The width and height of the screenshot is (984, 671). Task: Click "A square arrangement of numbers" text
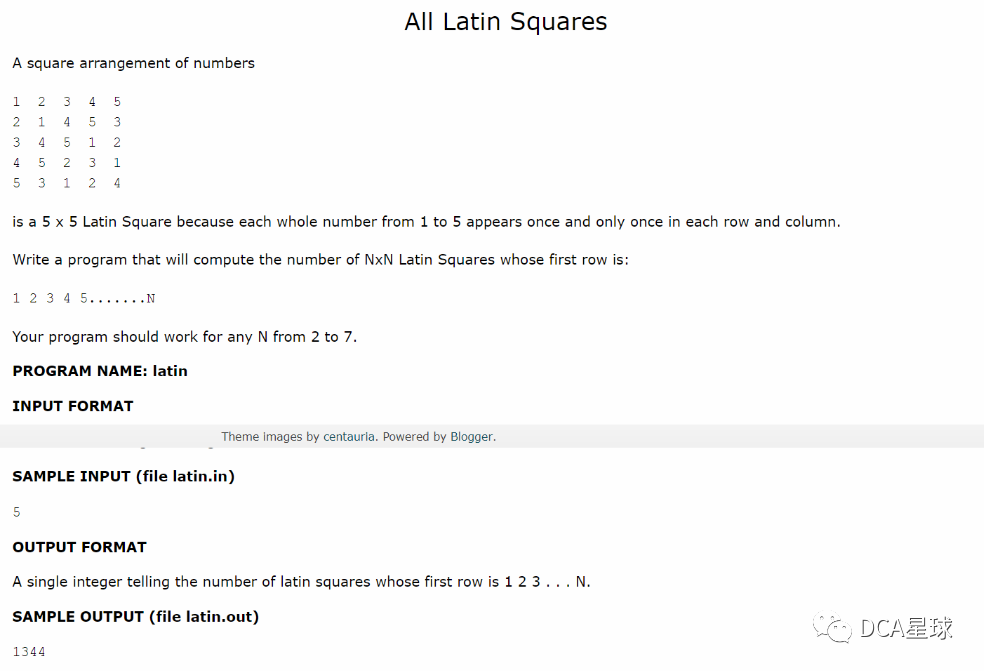[x=133, y=63]
